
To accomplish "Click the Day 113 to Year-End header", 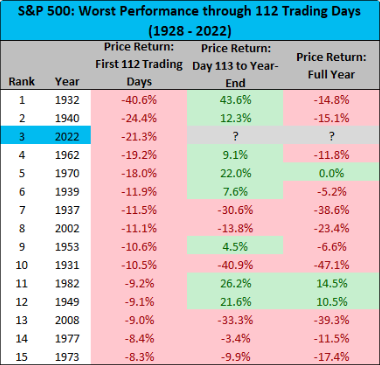I will pyautogui.click(x=235, y=65).
